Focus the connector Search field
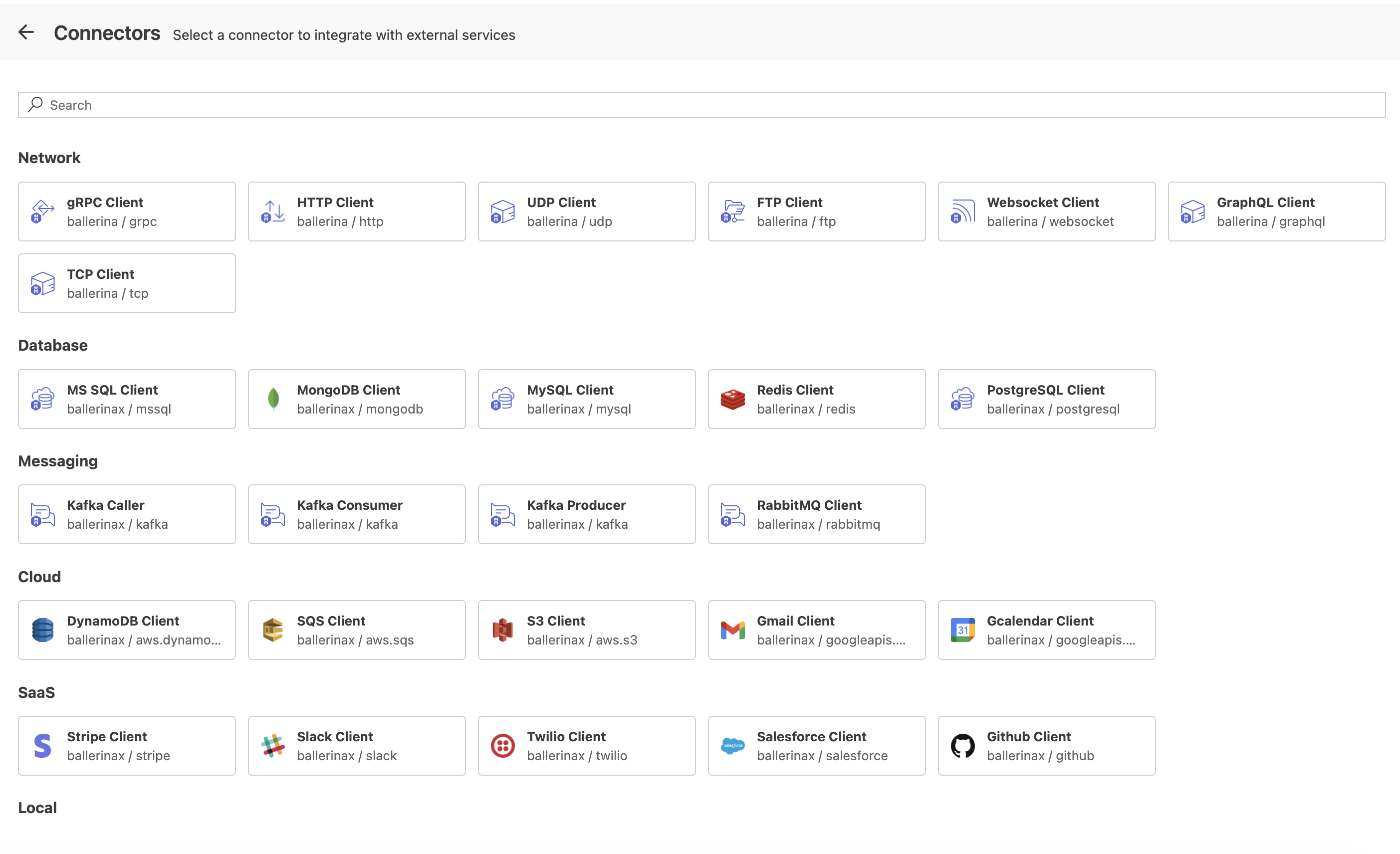This screenshot has width=1400, height=854. click(701, 105)
